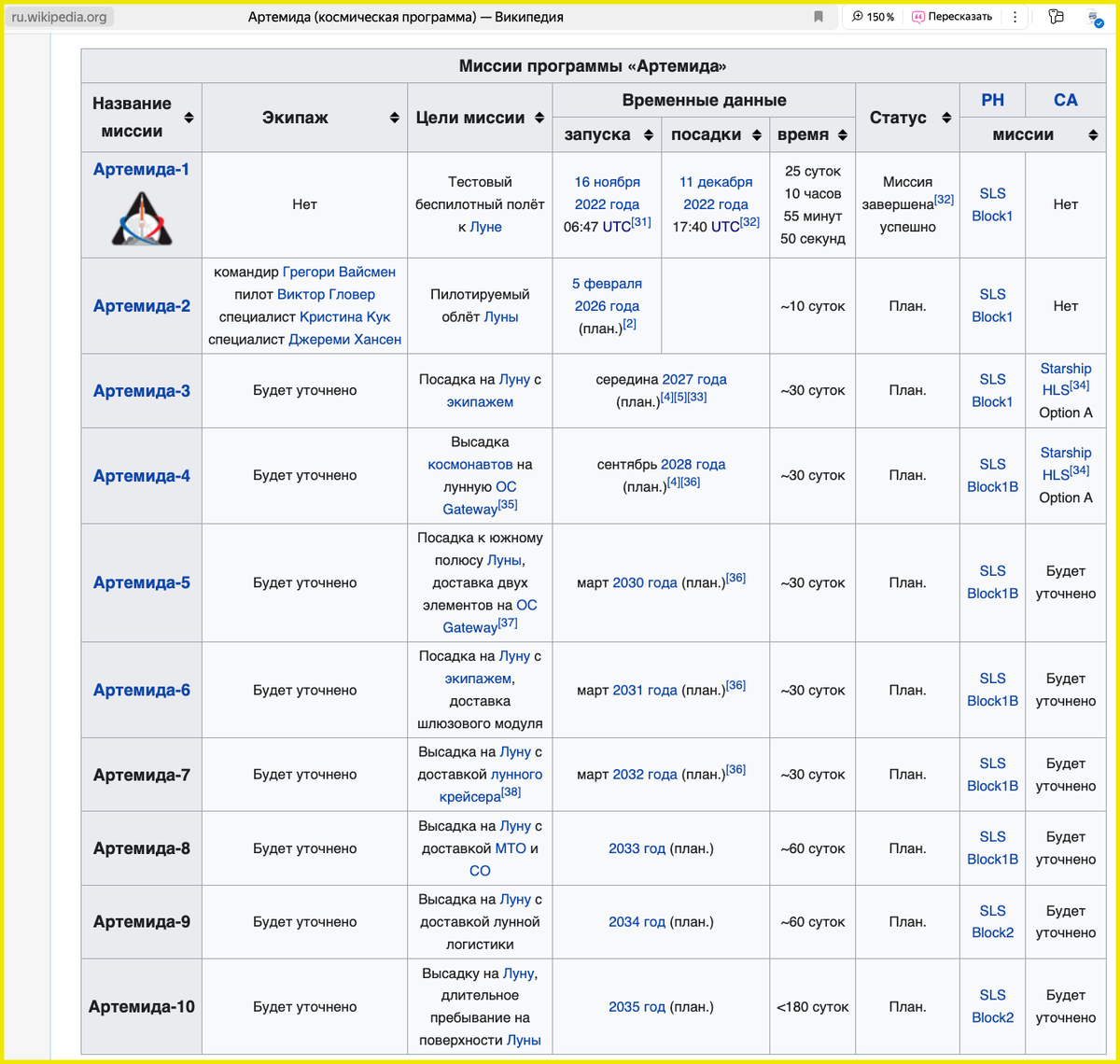Sort by время duration arrows
1120x1064 pixels.
click(842, 134)
